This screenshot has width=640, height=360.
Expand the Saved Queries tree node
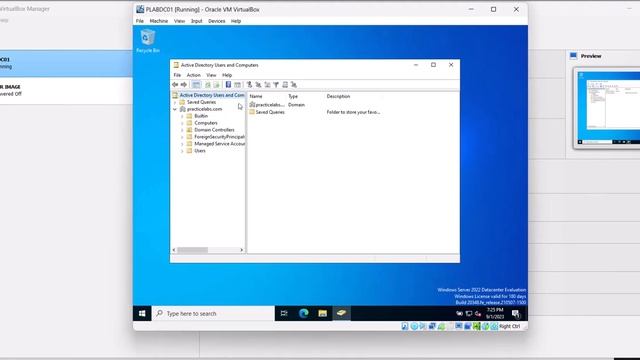point(175,102)
